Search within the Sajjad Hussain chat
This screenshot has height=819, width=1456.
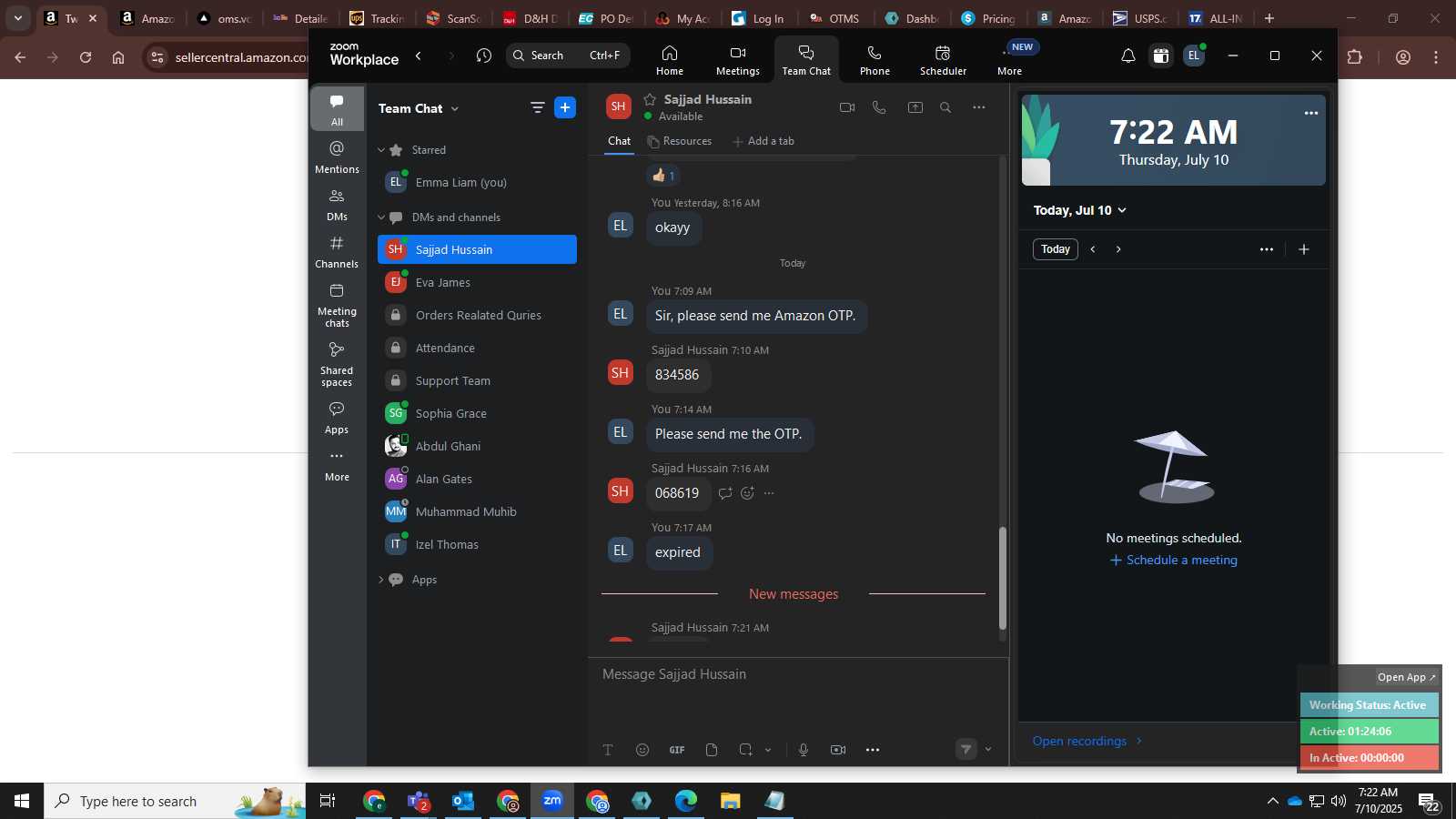point(945,107)
